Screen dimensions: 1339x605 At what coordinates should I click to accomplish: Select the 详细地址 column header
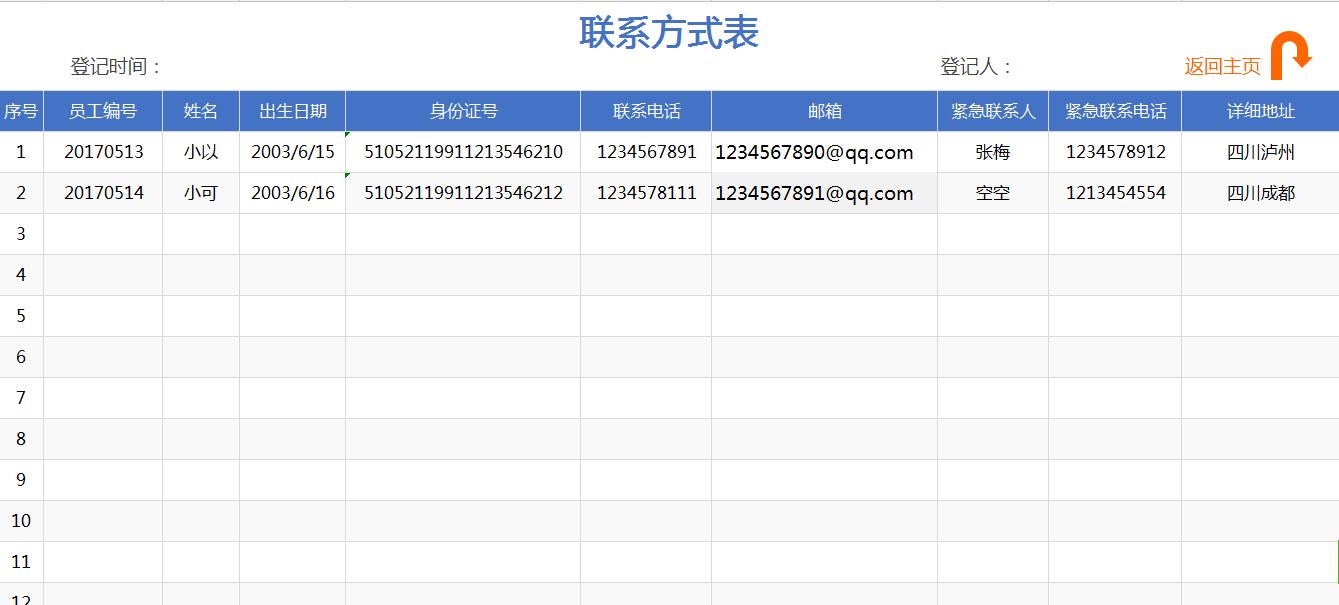pyautogui.click(x=1259, y=111)
